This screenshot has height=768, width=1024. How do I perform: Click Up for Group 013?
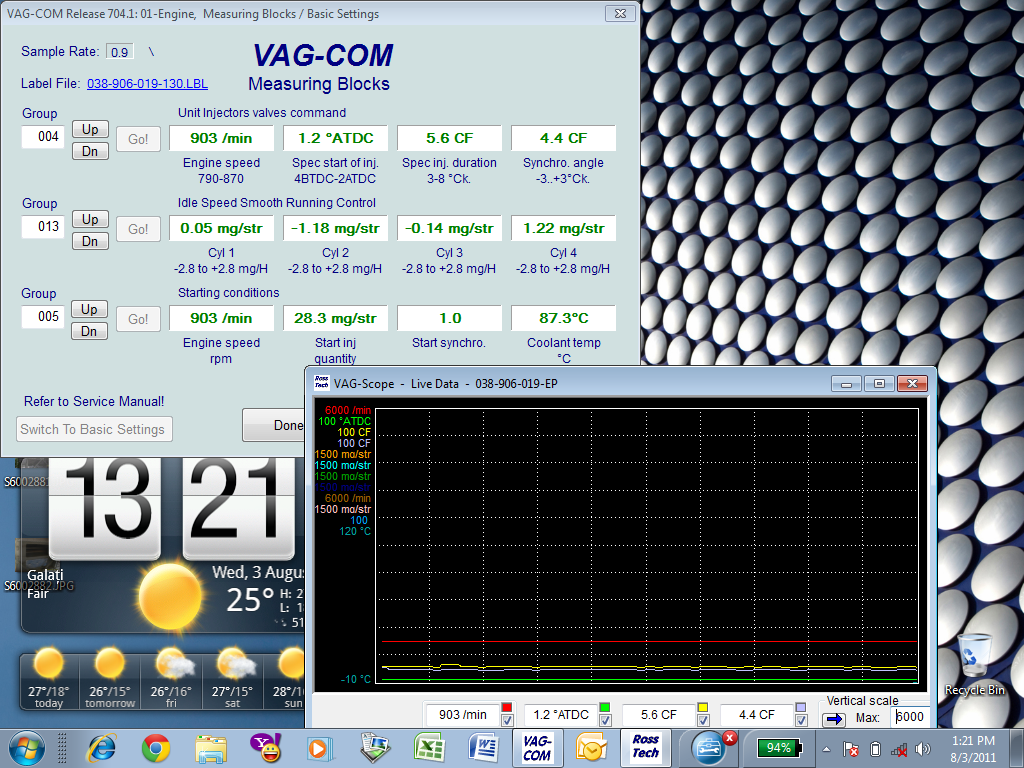[x=90, y=219]
